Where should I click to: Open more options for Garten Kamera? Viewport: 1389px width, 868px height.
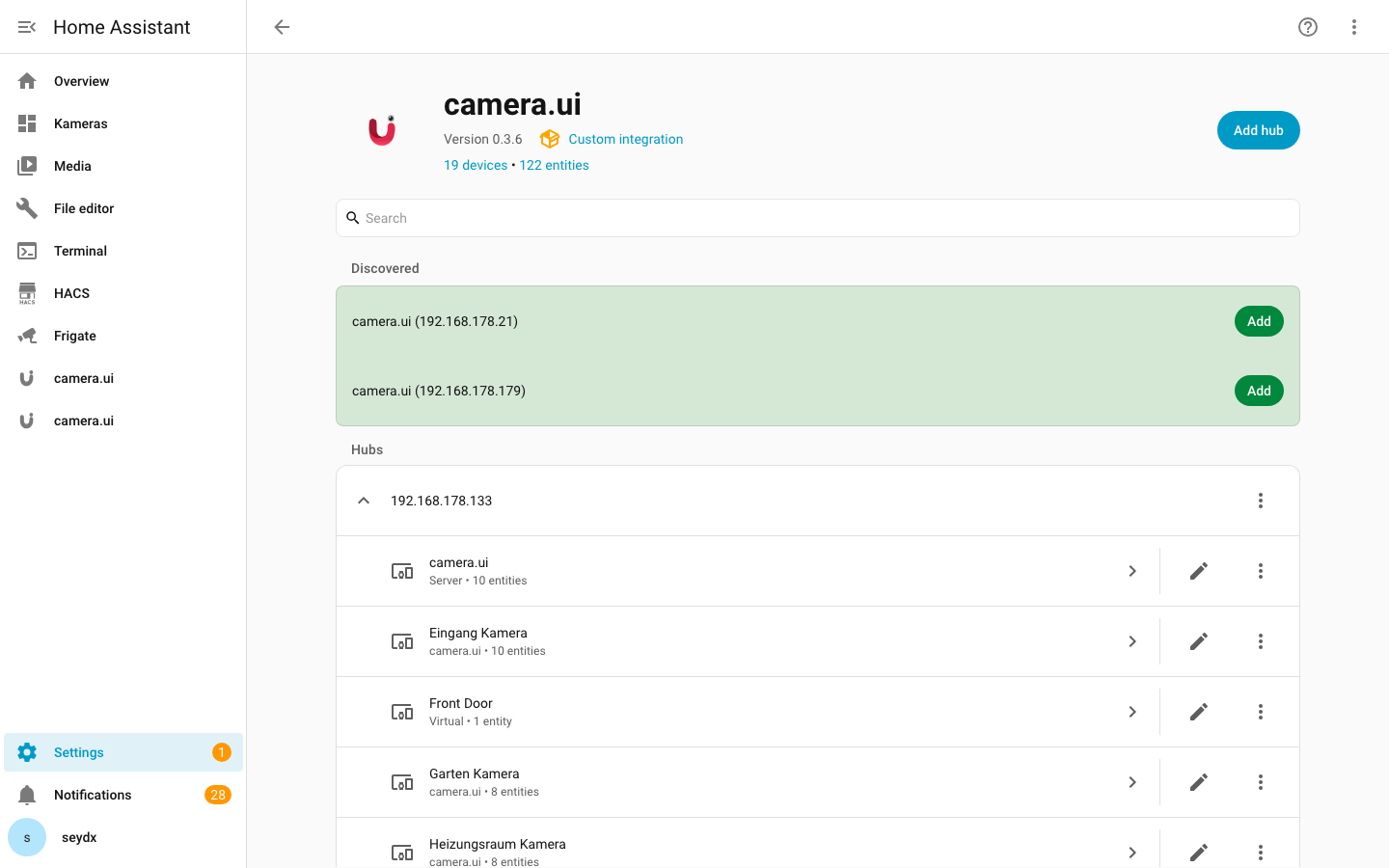tap(1261, 782)
